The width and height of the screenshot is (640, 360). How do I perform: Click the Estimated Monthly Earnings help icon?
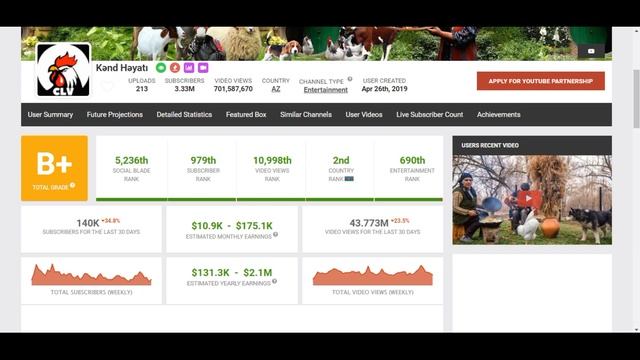point(276,234)
